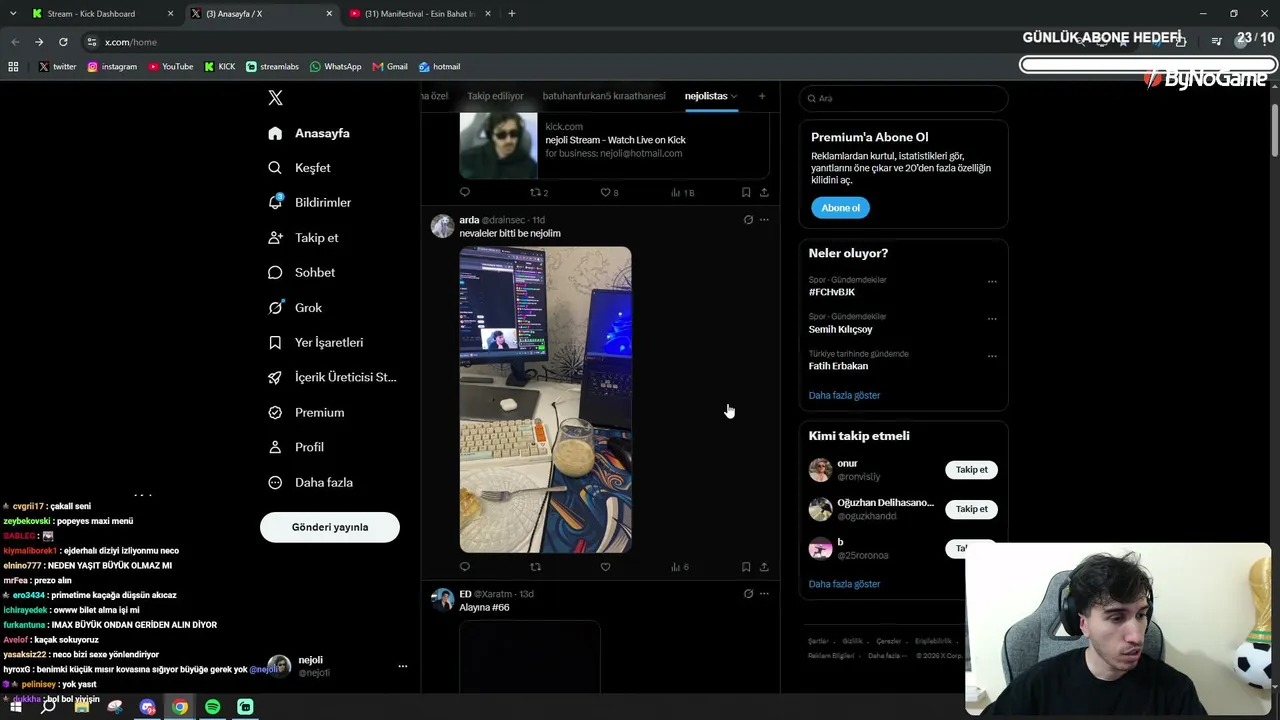Click the Profil person icon
This screenshot has height=720, width=1280.
(275, 447)
